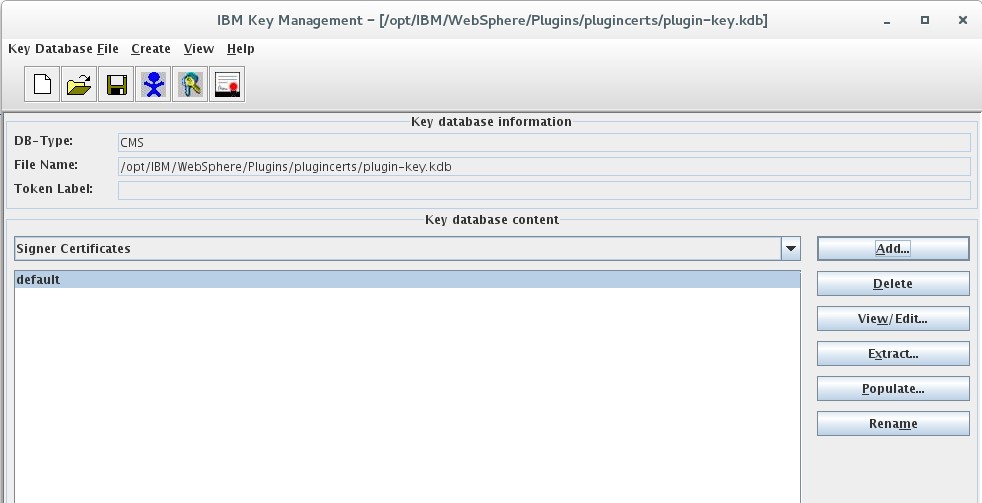
Task: Click the blue person figure toolbar icon
Action: point(153,84)
